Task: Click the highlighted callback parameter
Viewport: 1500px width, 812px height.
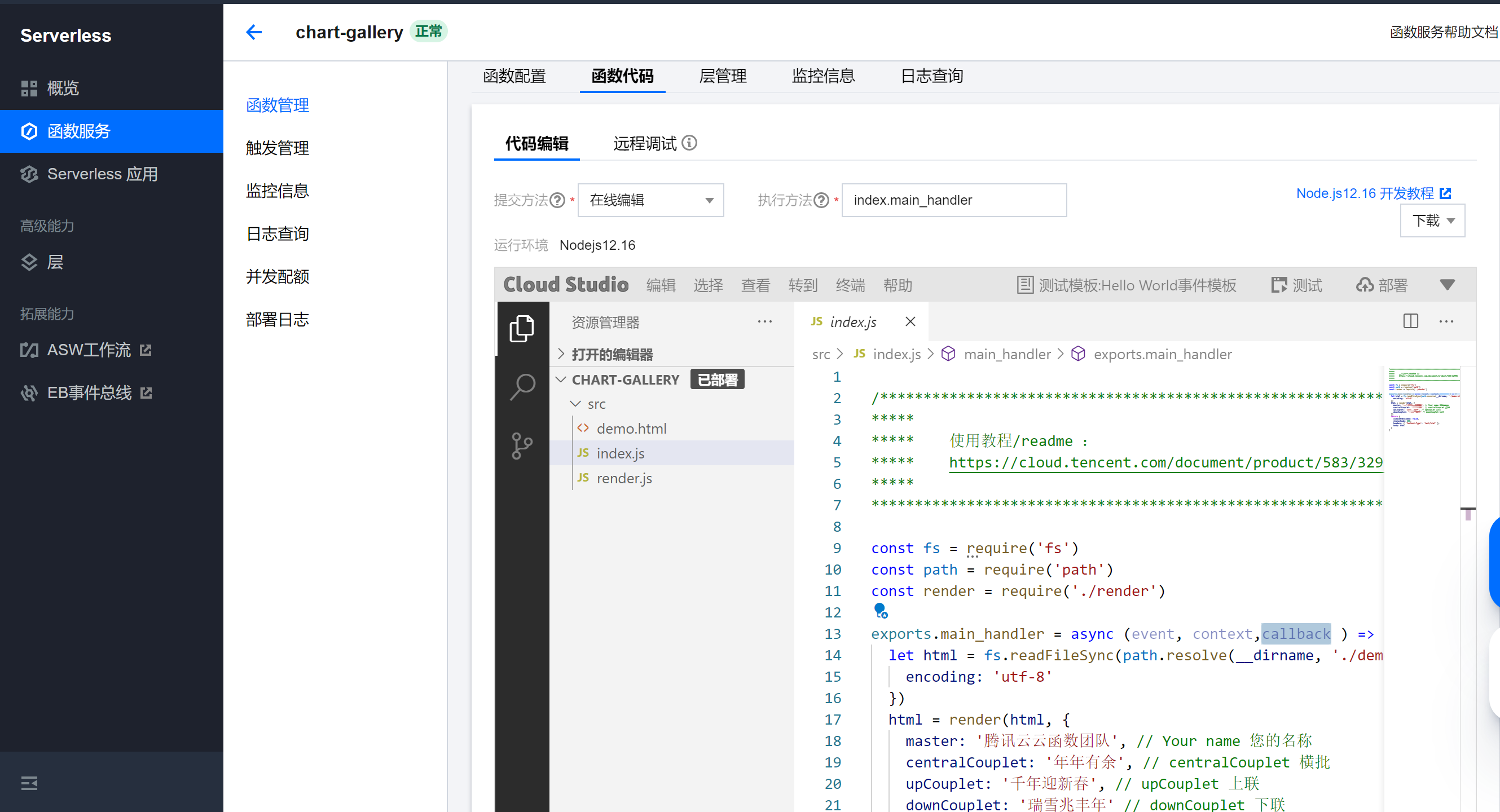Action: click(1296, 634)
